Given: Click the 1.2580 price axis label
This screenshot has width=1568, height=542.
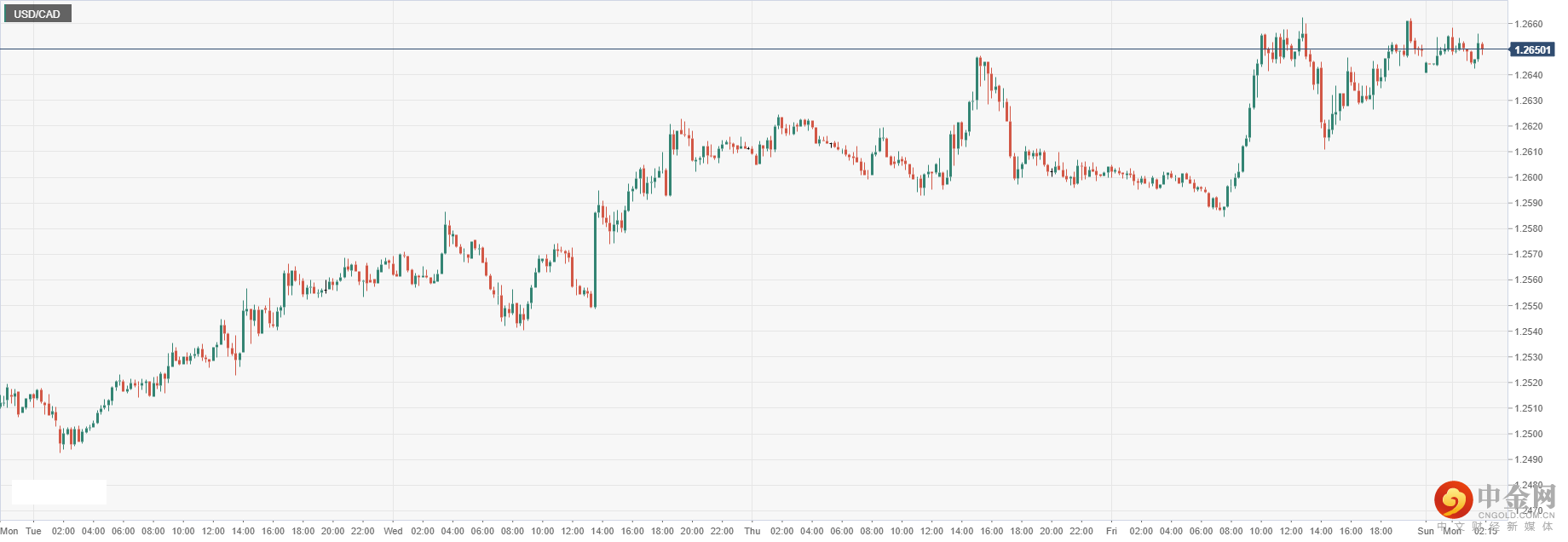Looking at the screenshot, I should (1528, 228).
